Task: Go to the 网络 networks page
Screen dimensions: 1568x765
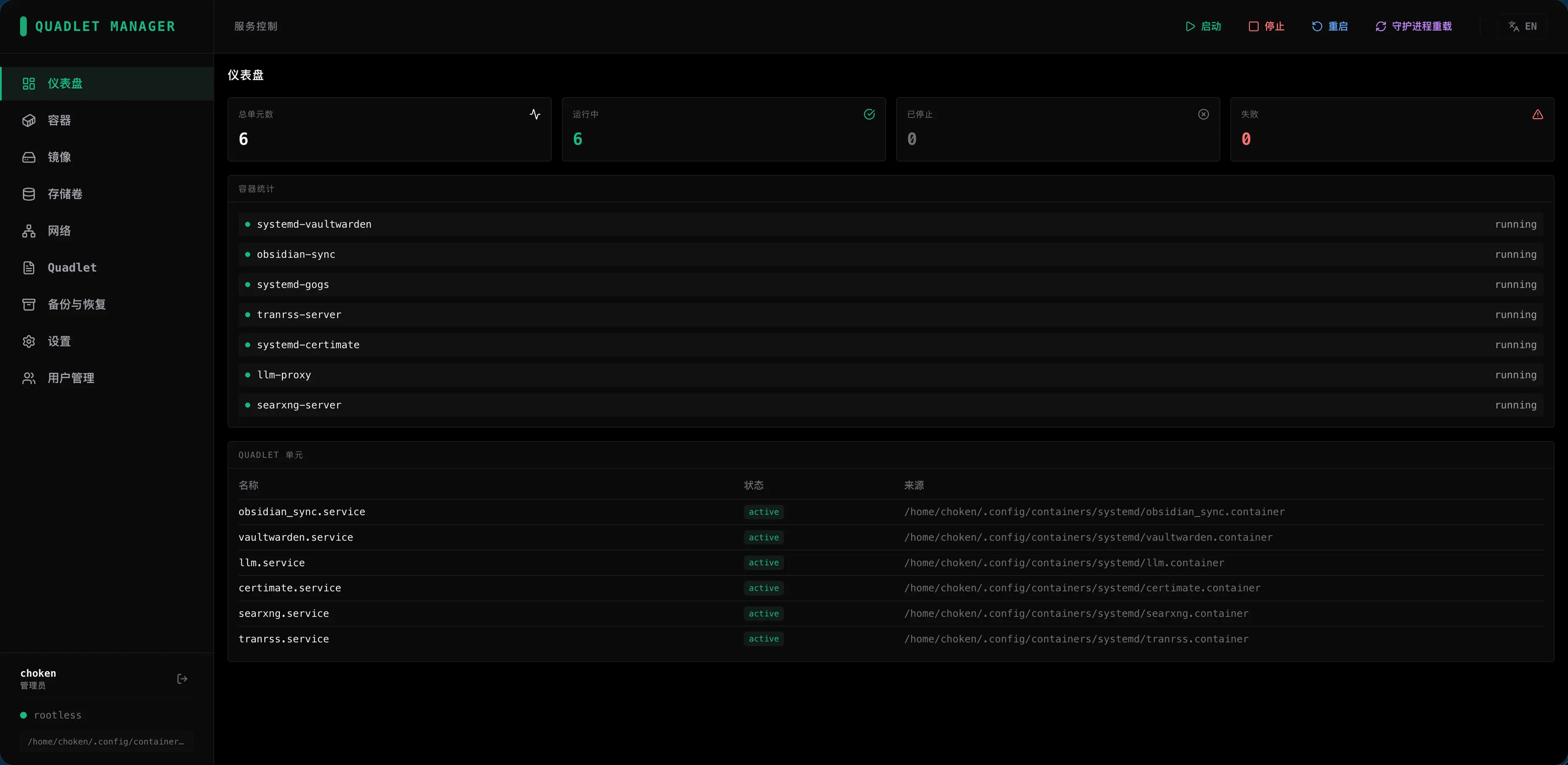Action: point(107,231)
